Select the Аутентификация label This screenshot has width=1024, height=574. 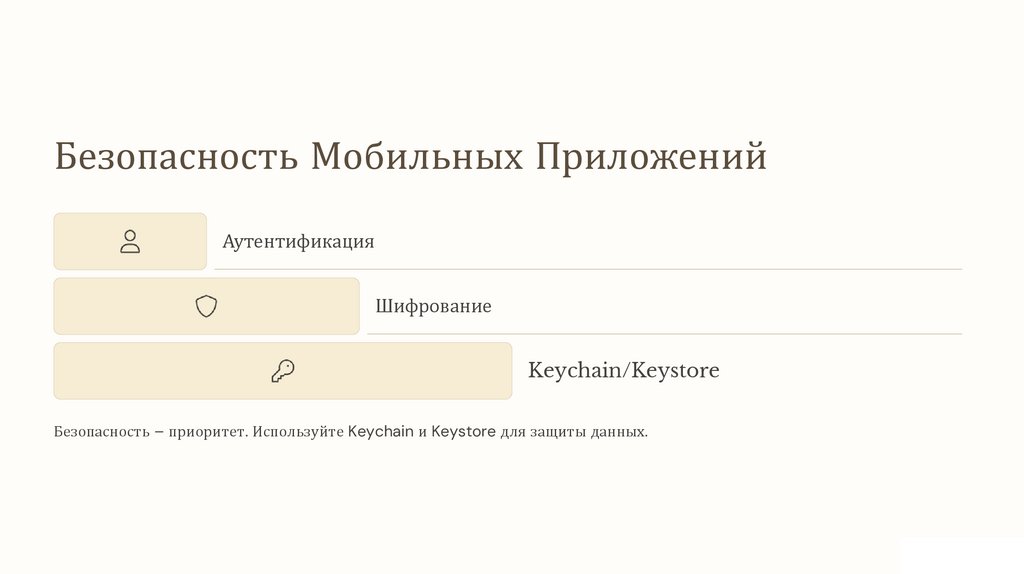(298, 242)
